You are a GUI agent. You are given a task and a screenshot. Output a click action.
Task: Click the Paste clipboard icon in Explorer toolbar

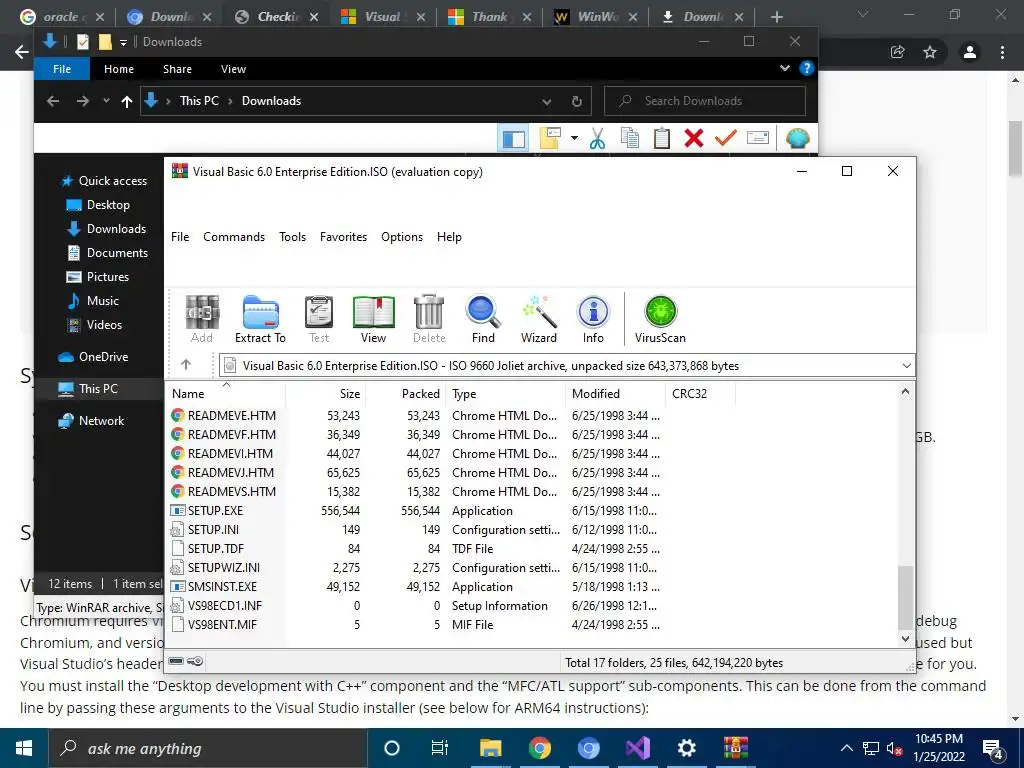[x=662, y=138]
